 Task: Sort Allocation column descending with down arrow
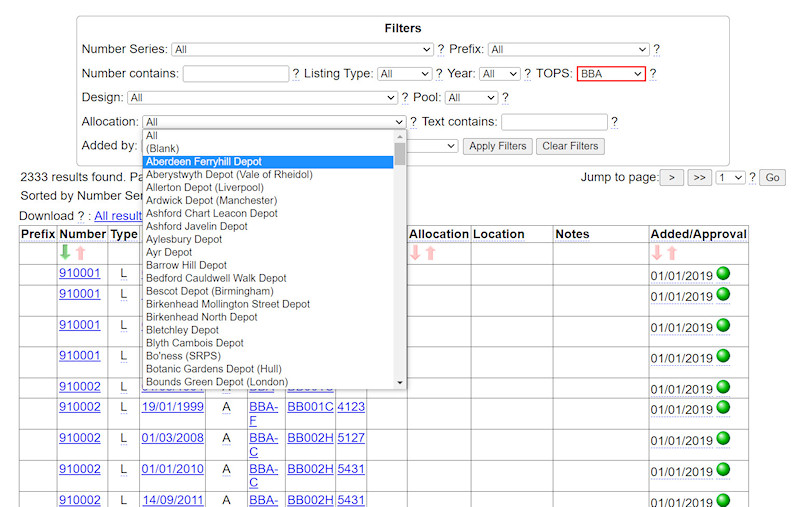(415, 253)
